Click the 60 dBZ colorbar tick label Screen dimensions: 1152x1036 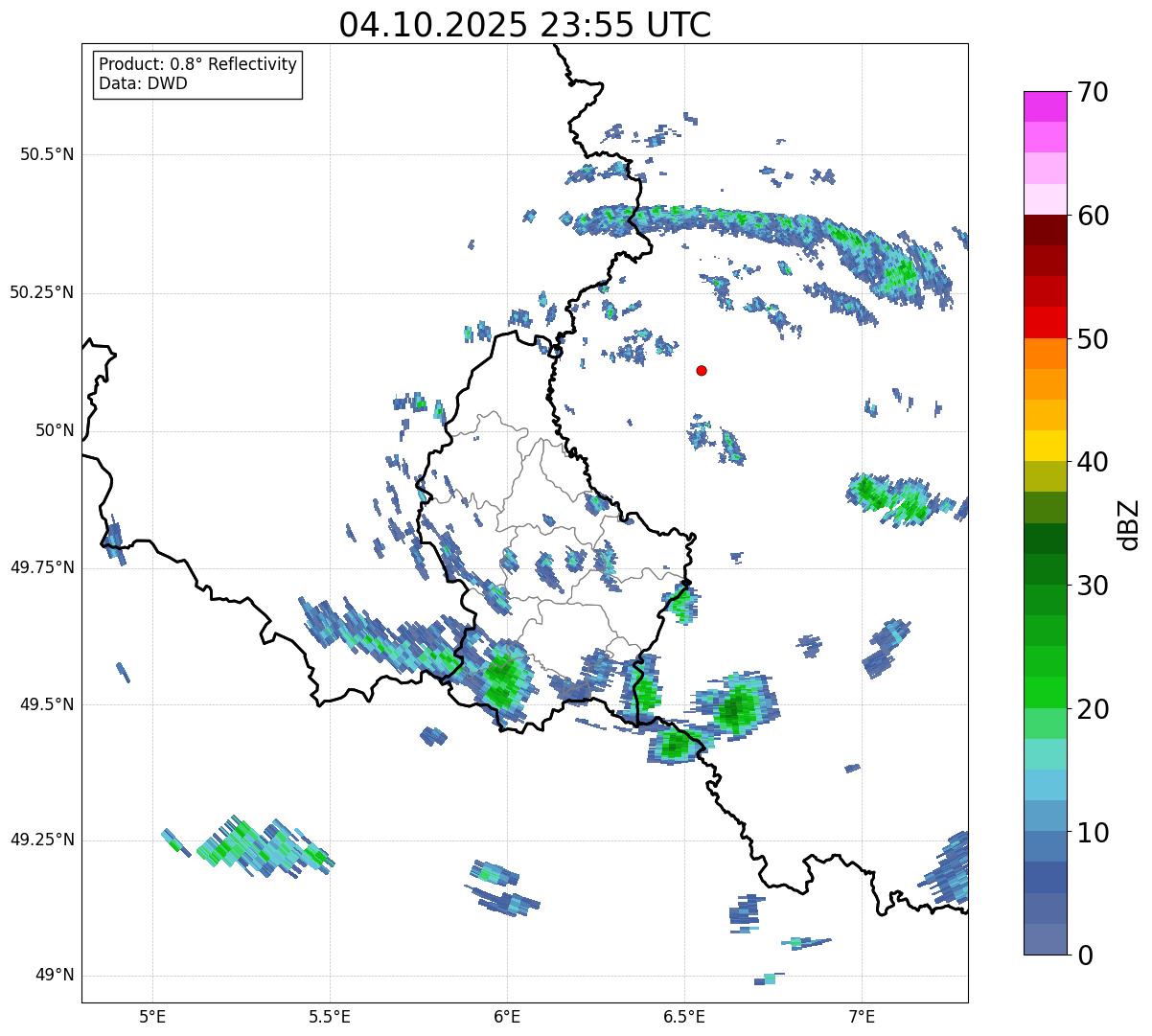(x=1093, y=216)
